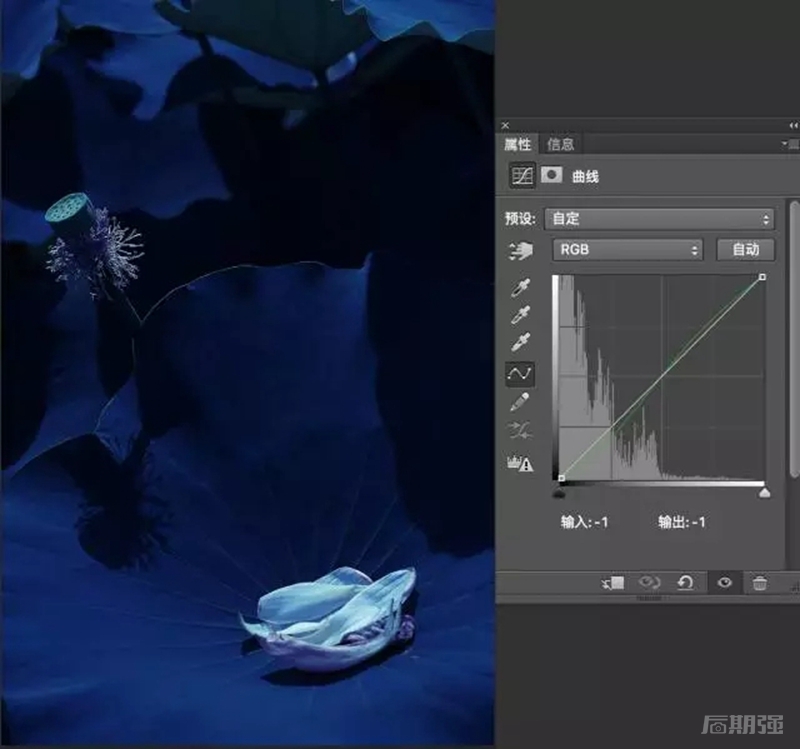The image size is (800, 749).
Task: Collapse the panel with double arrows
Action: pyautogui.click(x=793, y=125)
